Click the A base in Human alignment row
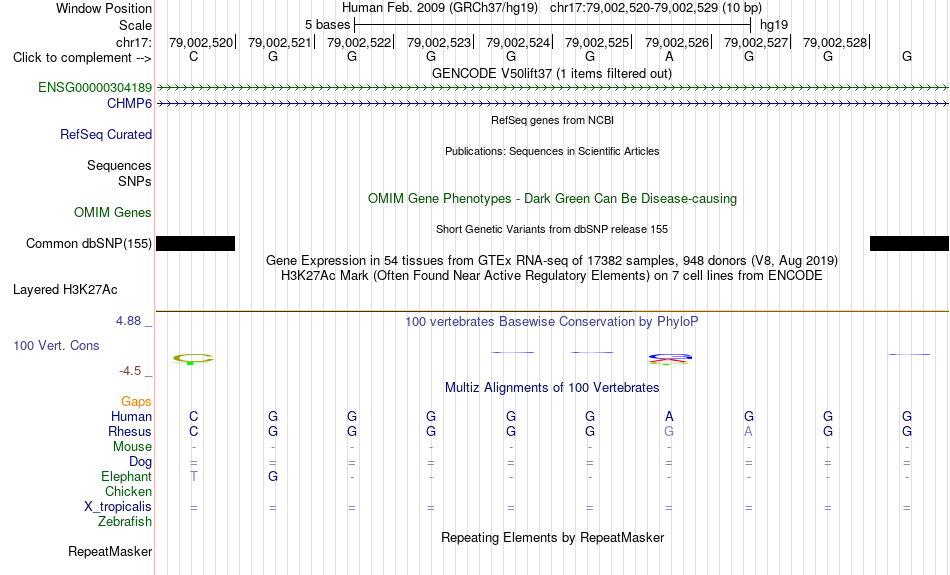The image size is (950, 575). click(x=669, y=416)
